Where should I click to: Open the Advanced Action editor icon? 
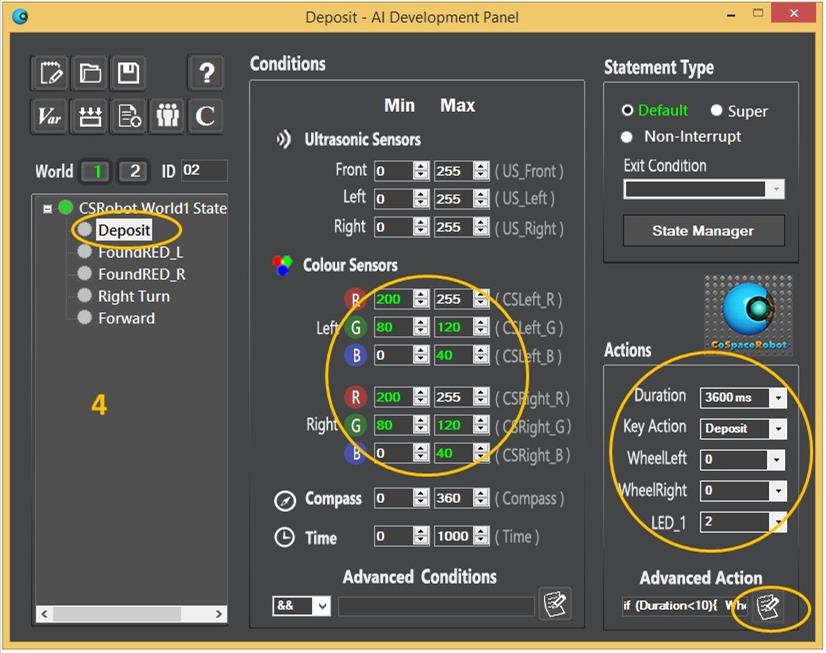point(769,606)
